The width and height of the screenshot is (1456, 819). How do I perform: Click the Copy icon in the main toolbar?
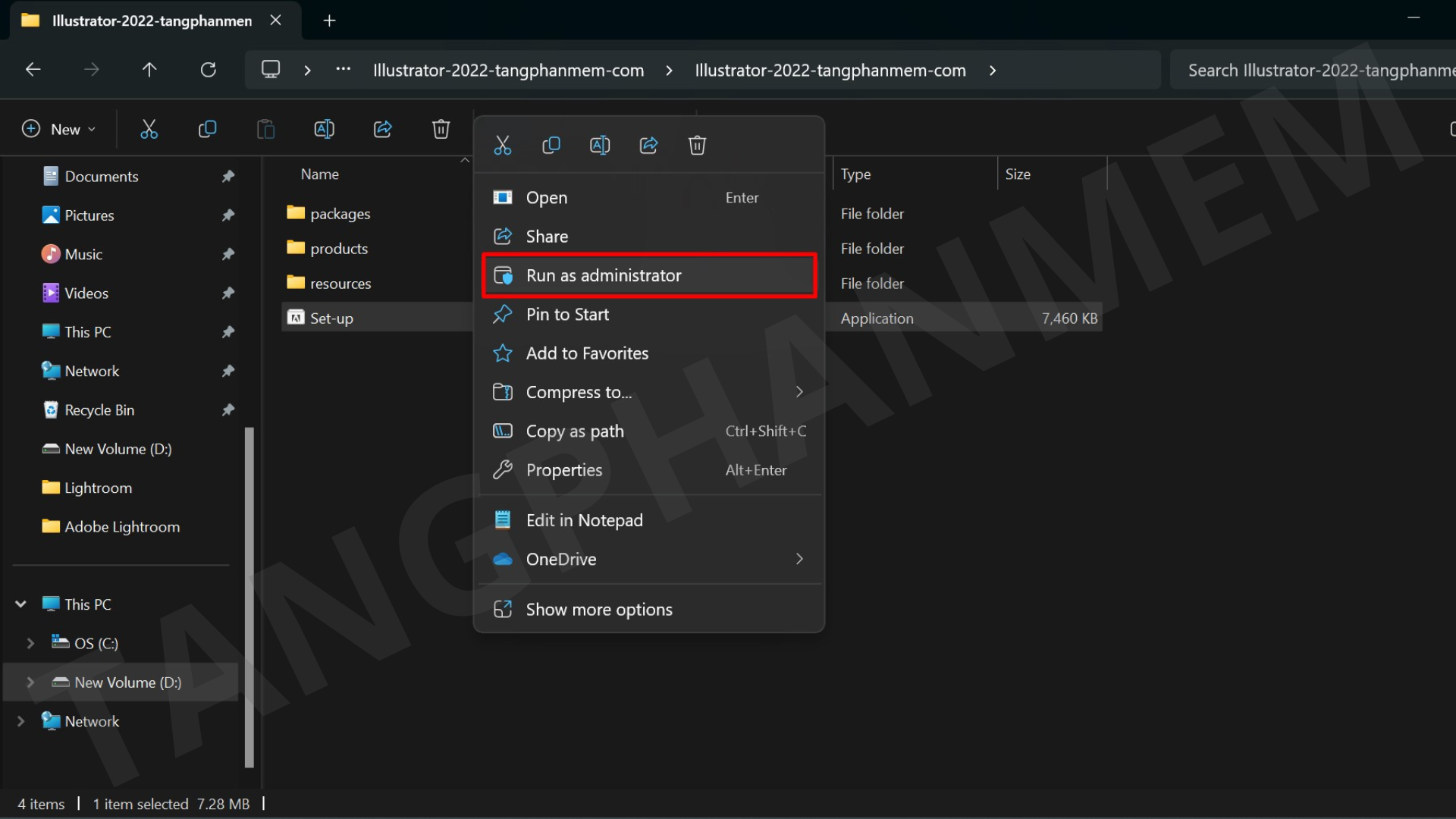[x=207, y=129]
